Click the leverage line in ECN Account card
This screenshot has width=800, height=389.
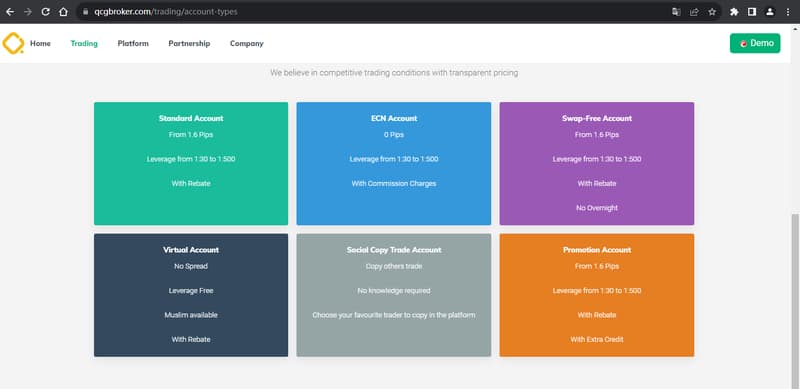coord(394,159)
